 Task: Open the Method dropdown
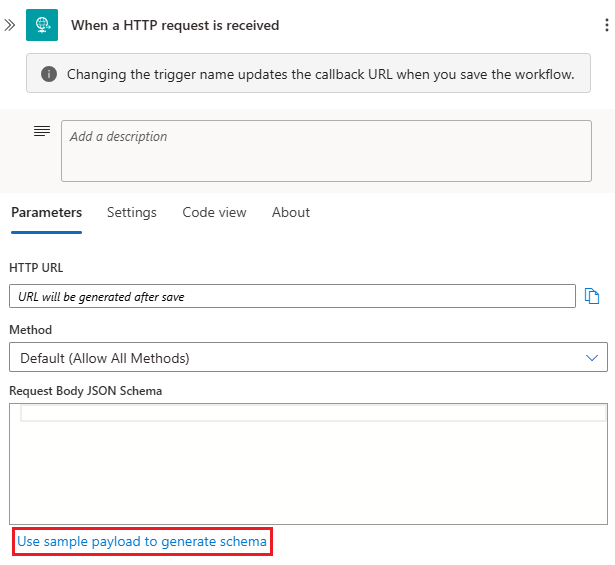point(300,357)
